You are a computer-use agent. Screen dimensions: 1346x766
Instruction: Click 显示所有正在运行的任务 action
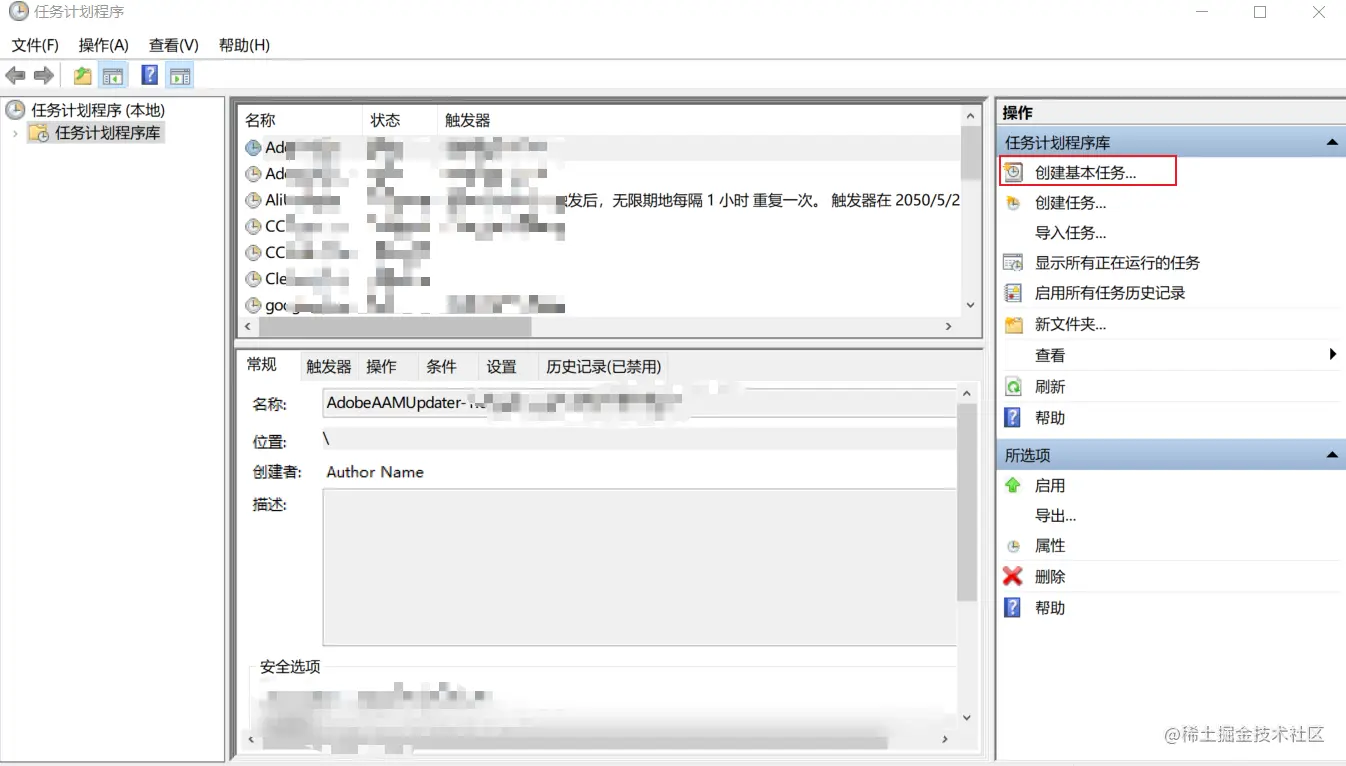click(1118, 263)
